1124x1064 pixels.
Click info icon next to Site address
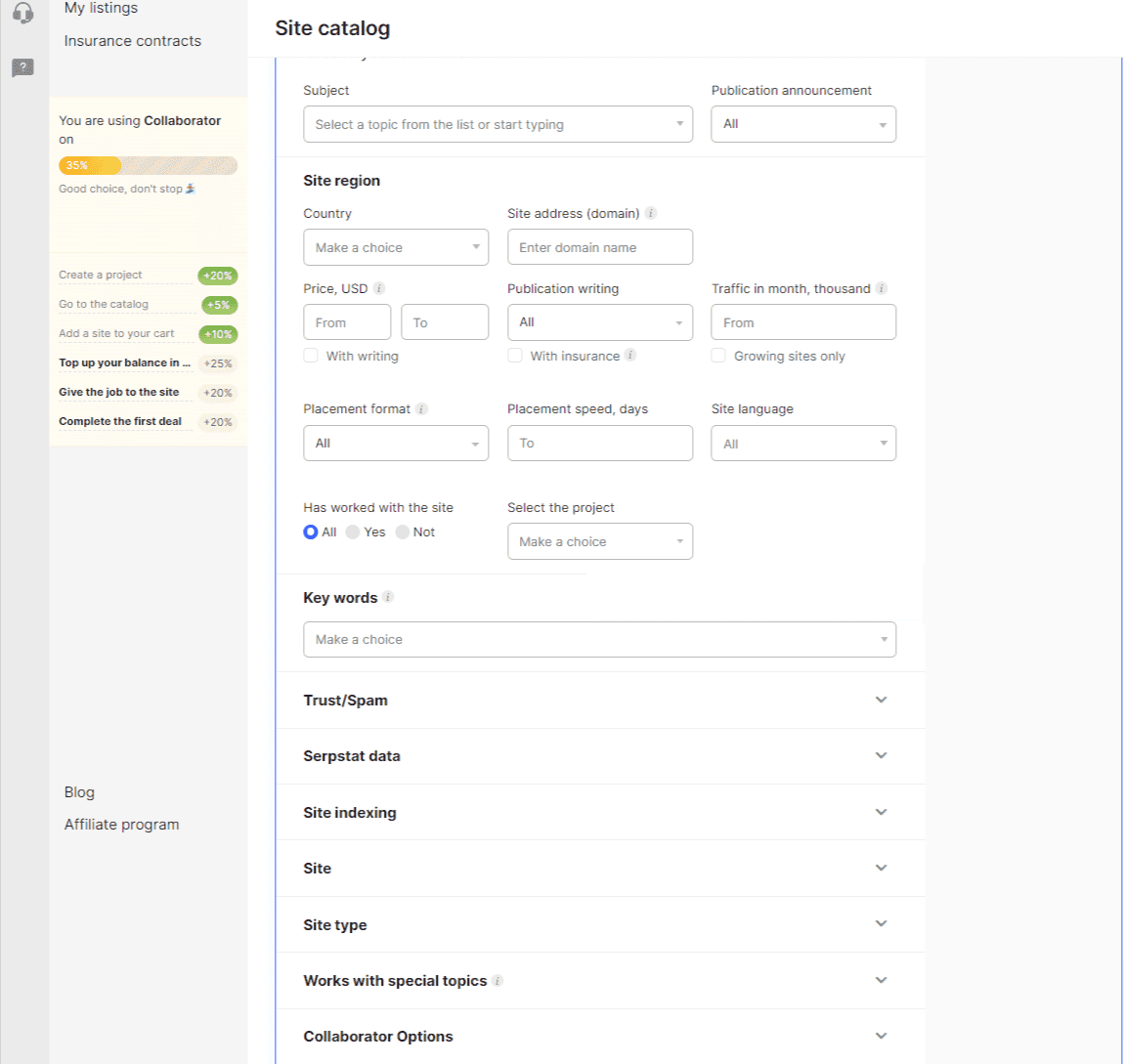(x=651, y=213)
